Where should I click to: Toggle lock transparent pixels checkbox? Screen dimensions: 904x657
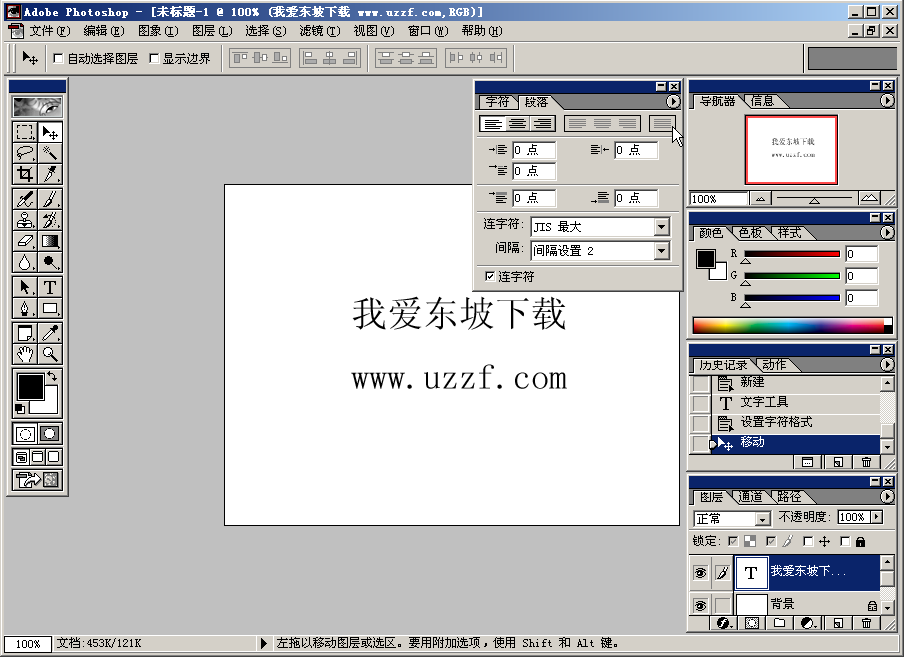[733, 541]
